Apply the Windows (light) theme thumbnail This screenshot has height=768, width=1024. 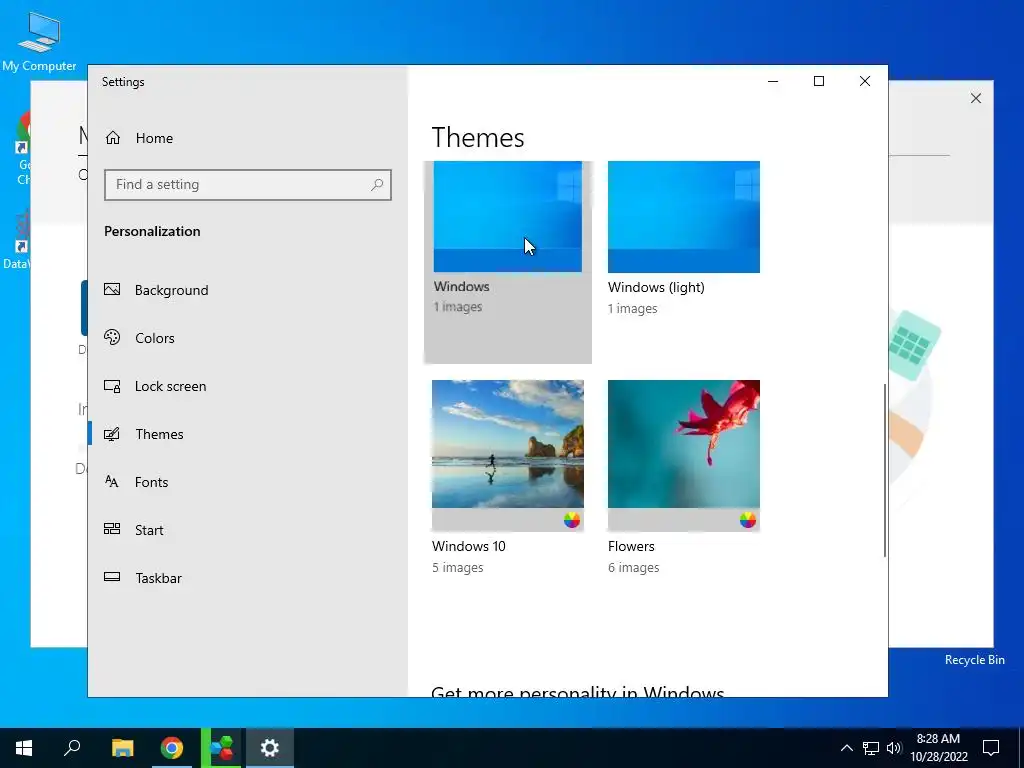click(x=684, y=217)
